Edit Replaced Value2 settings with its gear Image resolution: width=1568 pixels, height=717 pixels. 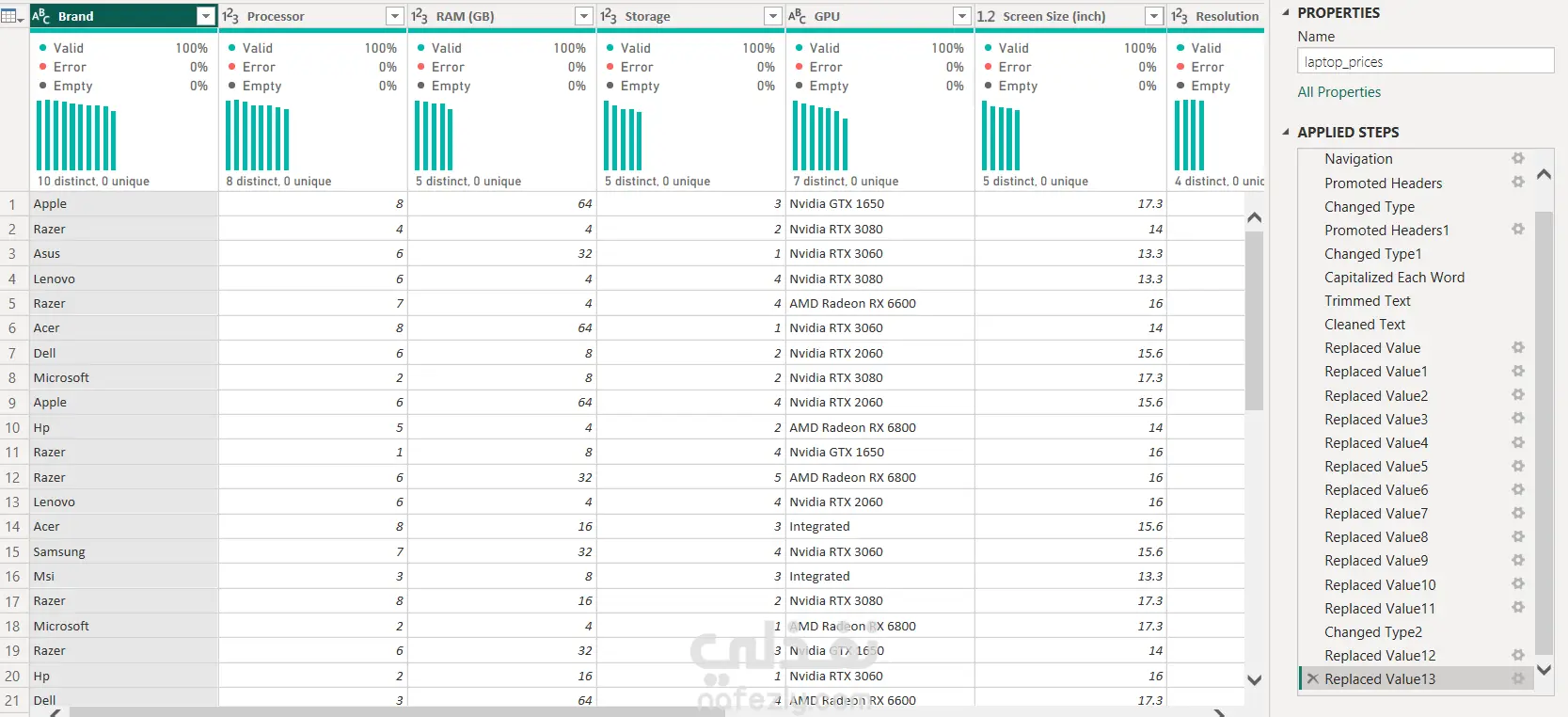[1518, 394]
